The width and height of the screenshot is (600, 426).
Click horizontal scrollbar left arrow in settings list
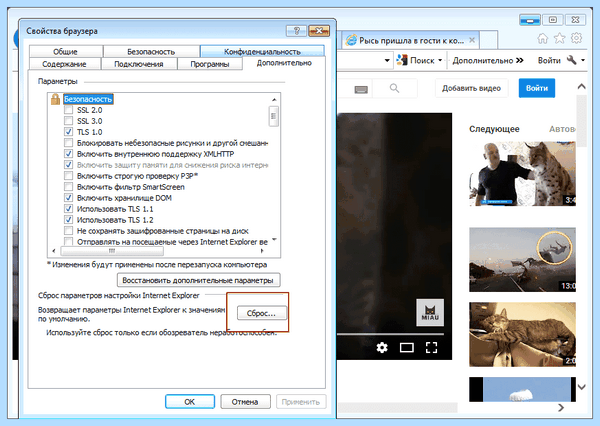[54, 251]
